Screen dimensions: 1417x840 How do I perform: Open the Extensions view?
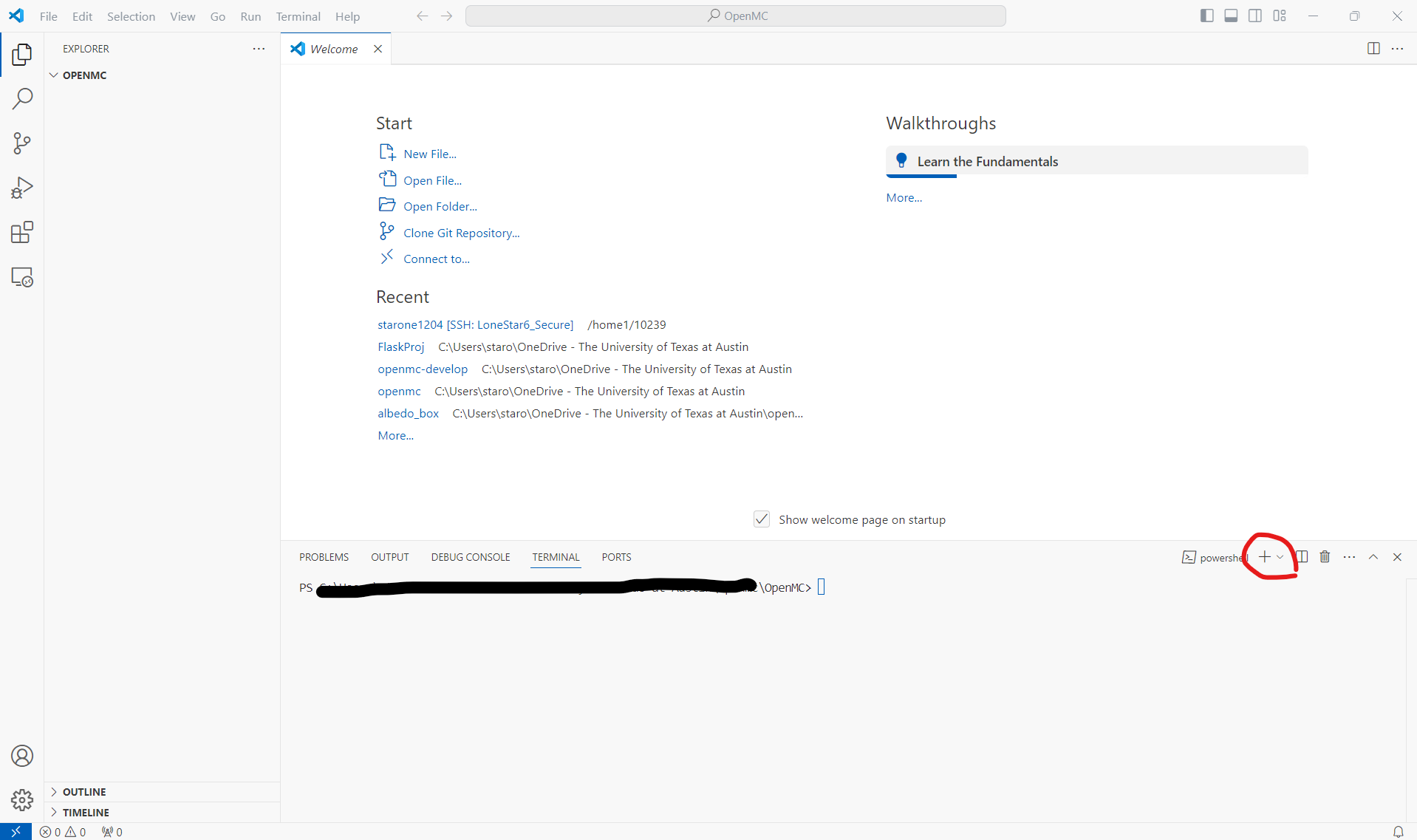(x=22, y=233)
